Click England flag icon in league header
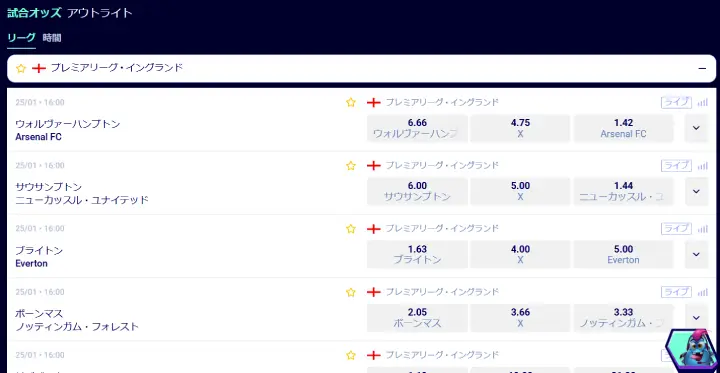 tap(39, 68)
